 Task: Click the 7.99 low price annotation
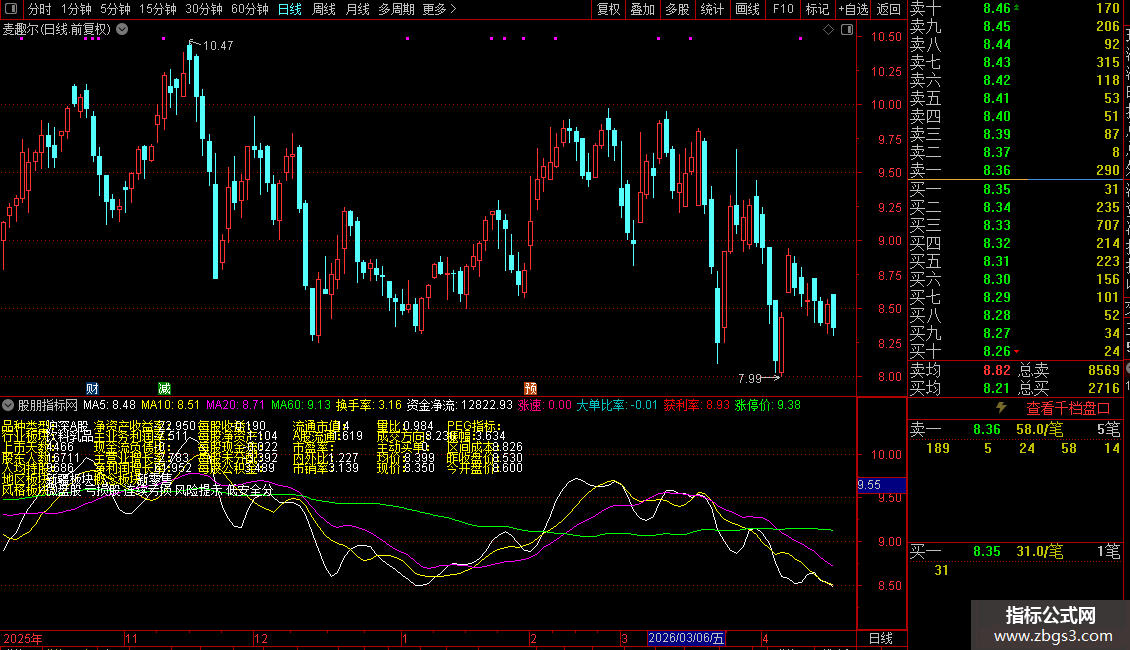click(749, 378)
